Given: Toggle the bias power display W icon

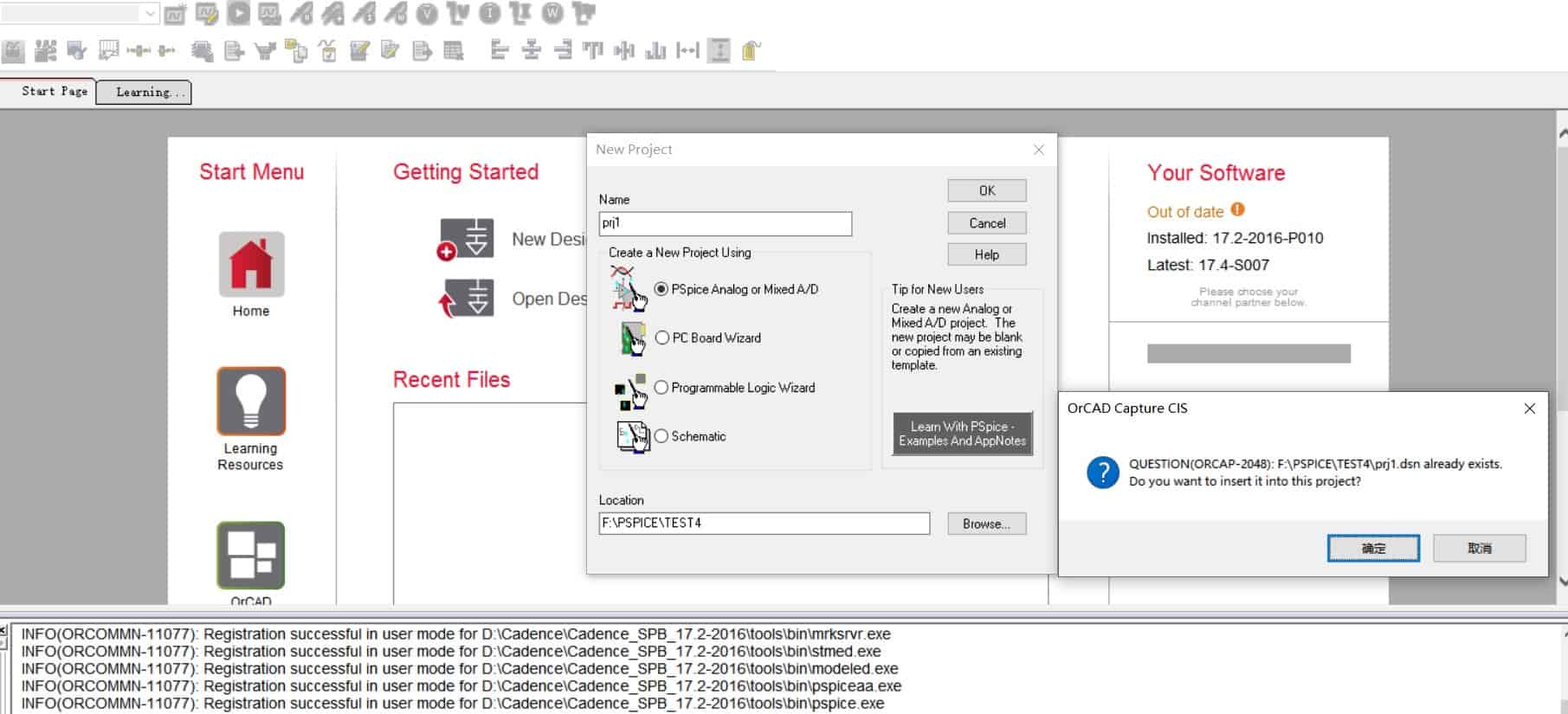Looking at the screenshot, I should (552, 14).
